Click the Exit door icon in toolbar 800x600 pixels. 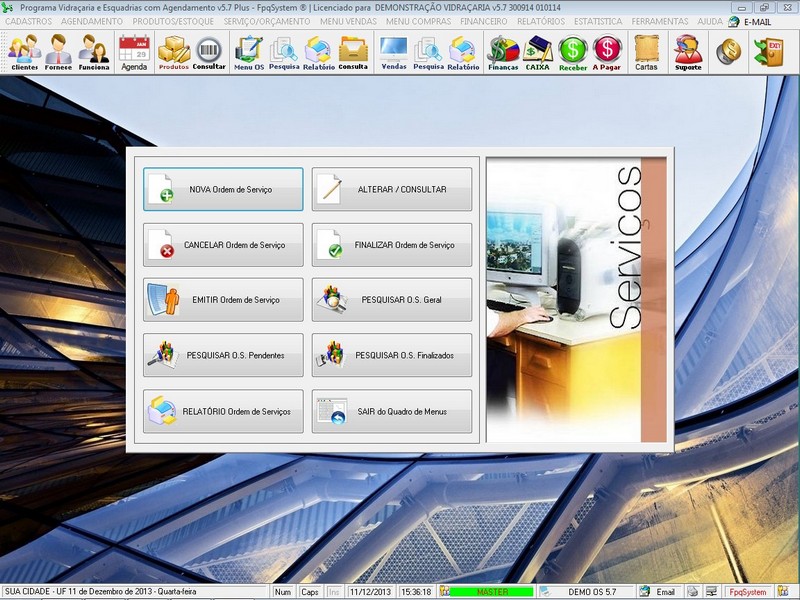tap(770, 51)
